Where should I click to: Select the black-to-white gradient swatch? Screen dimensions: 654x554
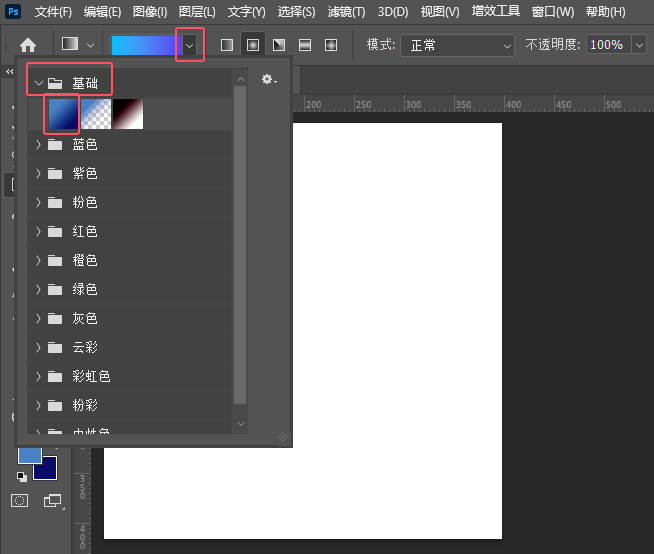128,114
